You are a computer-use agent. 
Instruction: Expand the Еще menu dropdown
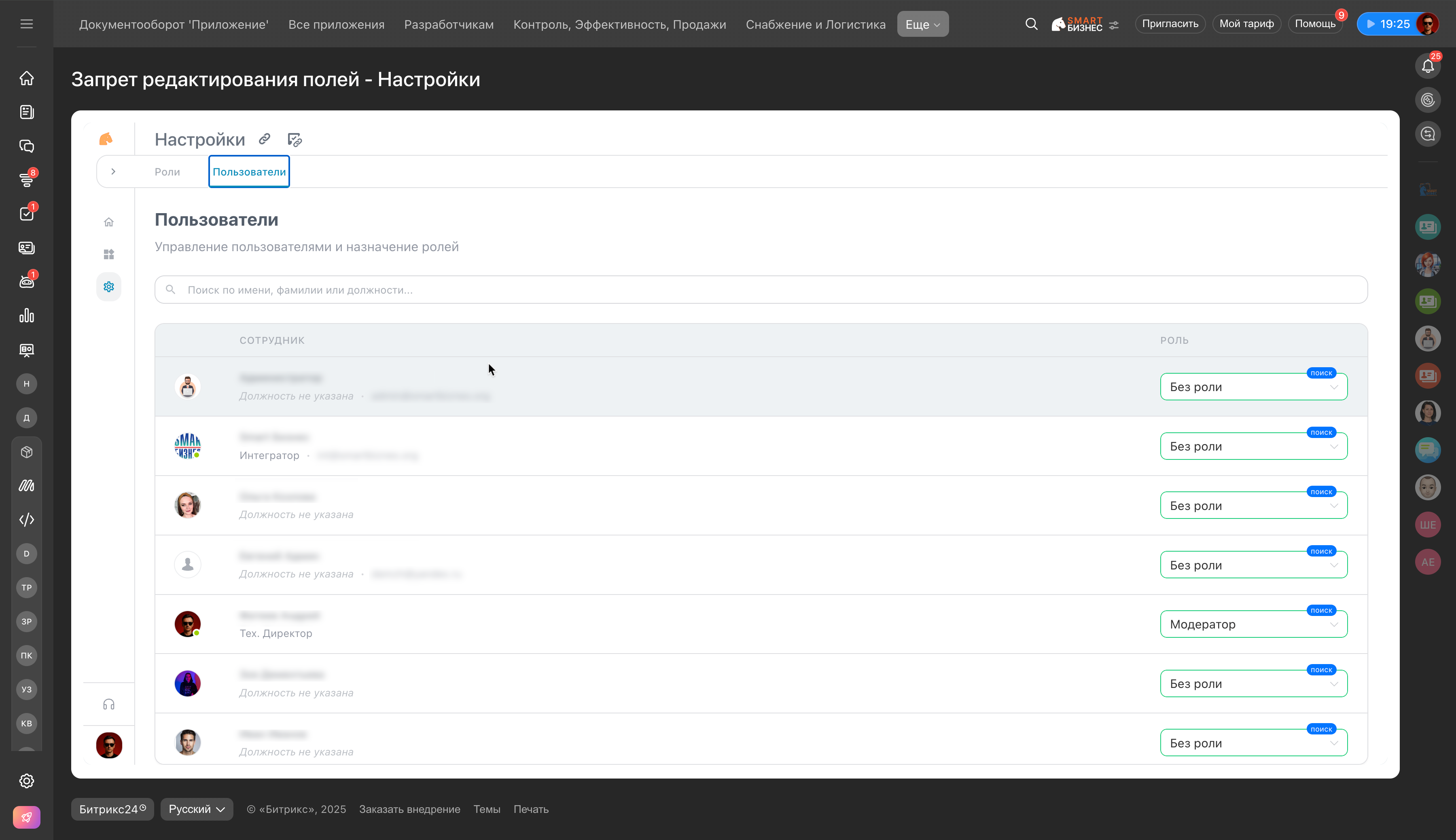(922, 24)
